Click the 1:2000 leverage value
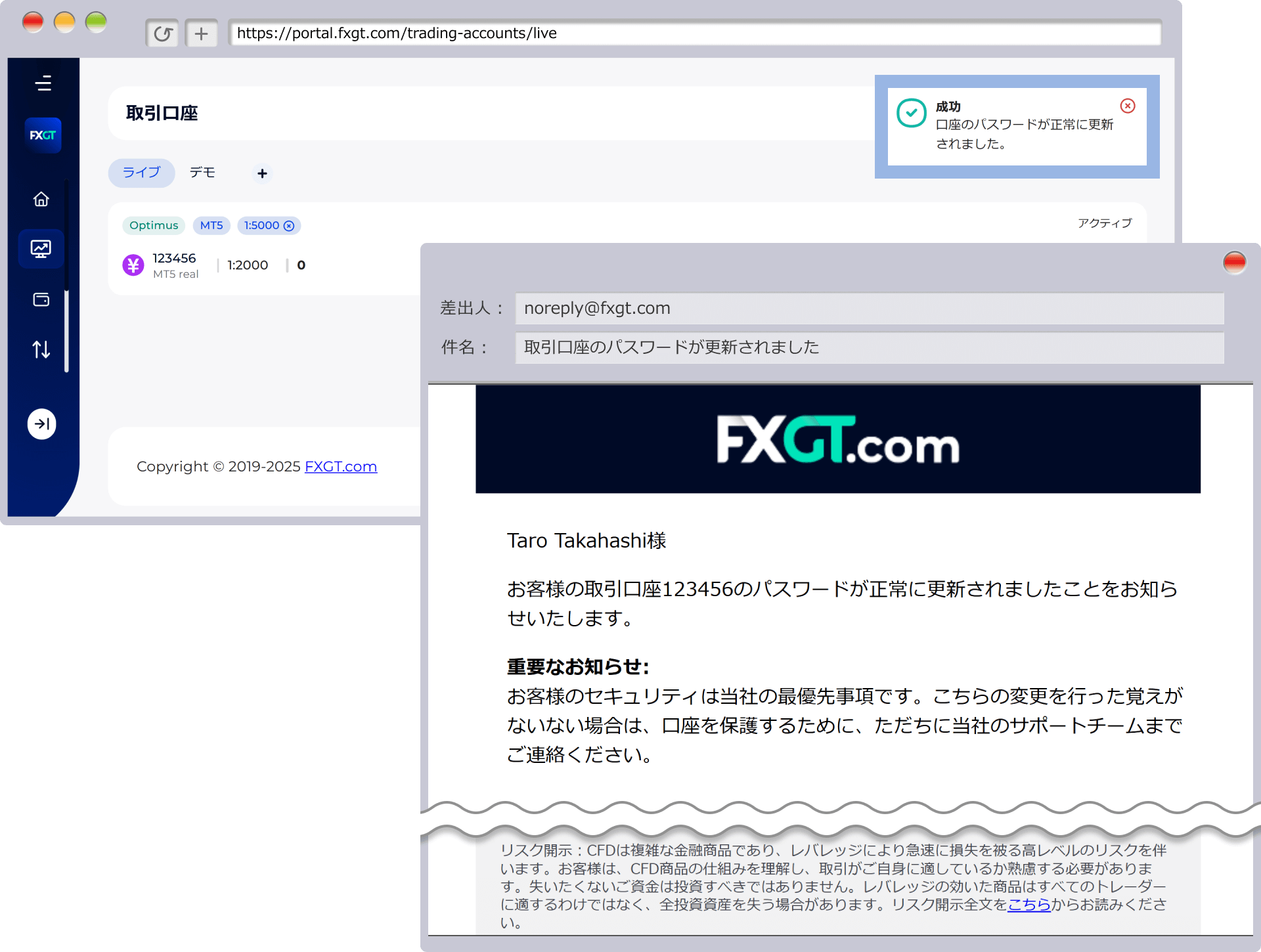Image resolution: width=1261 pixels, height=952 pixels. pyautogui.click(x=248, y=265)
